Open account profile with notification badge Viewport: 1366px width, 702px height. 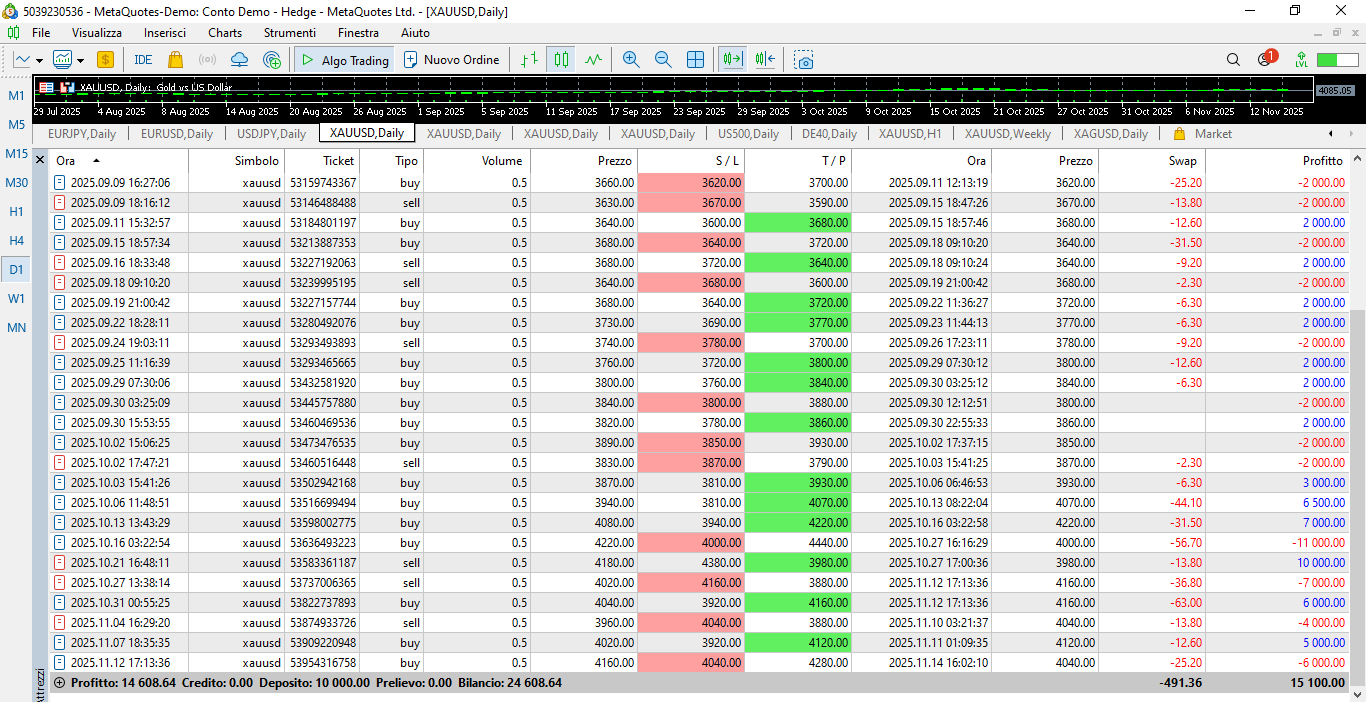click(x=1266, y=59)
